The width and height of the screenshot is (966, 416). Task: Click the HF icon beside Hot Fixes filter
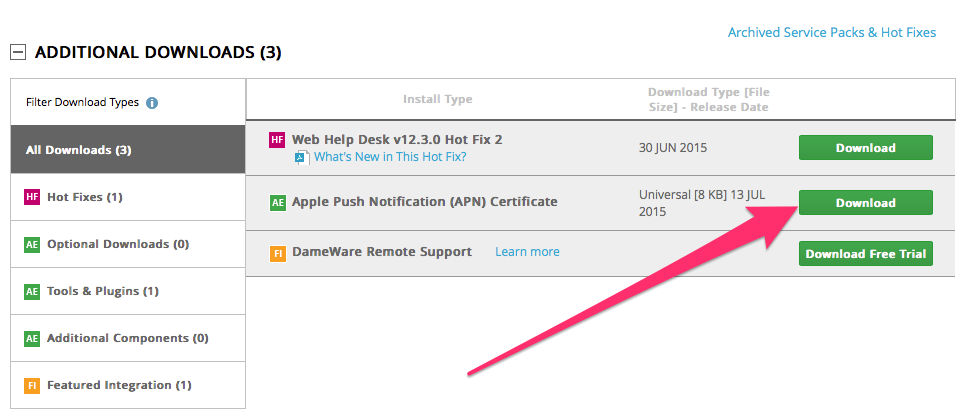32,197
